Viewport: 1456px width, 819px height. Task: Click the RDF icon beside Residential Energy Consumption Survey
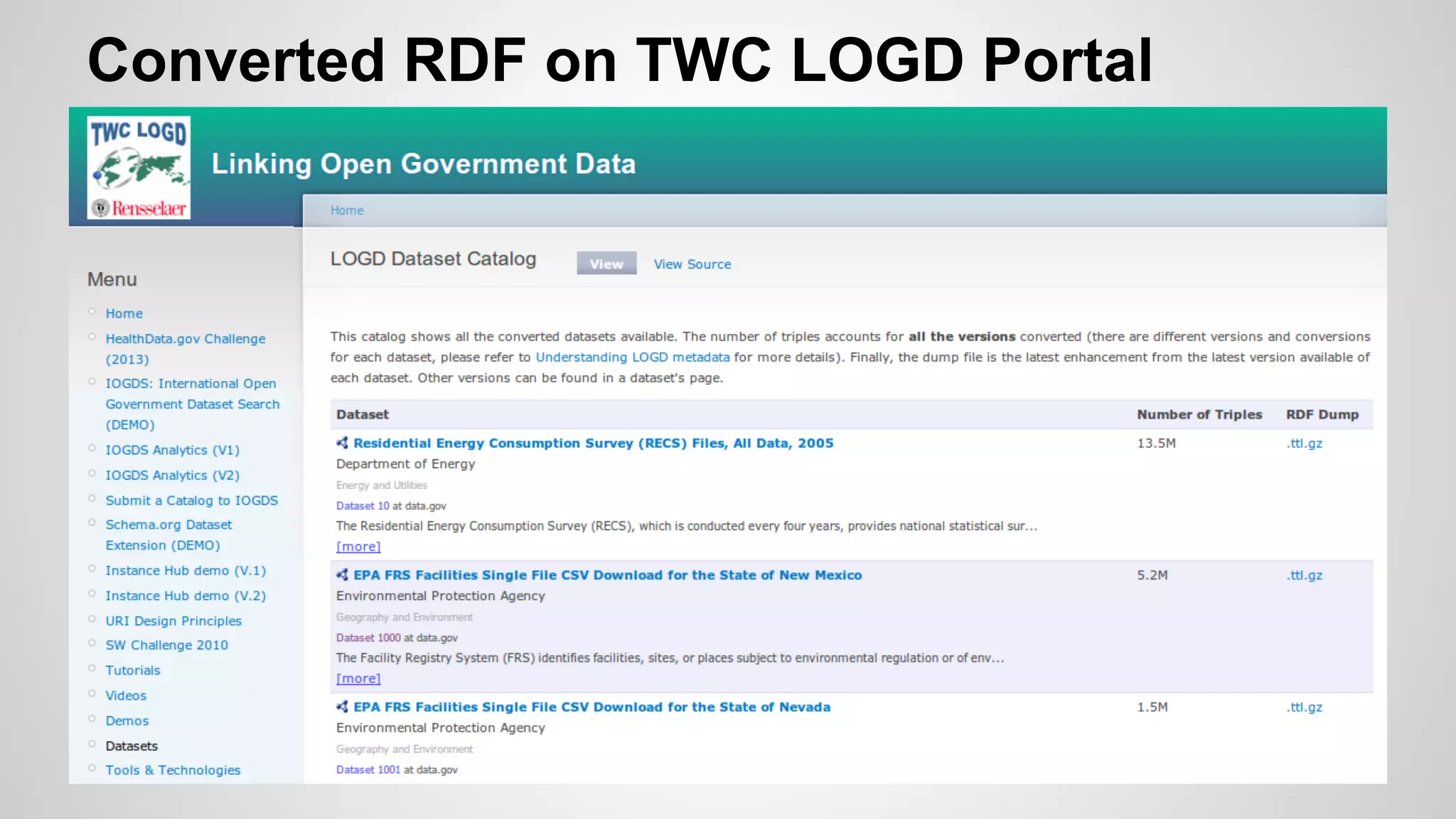342,443
